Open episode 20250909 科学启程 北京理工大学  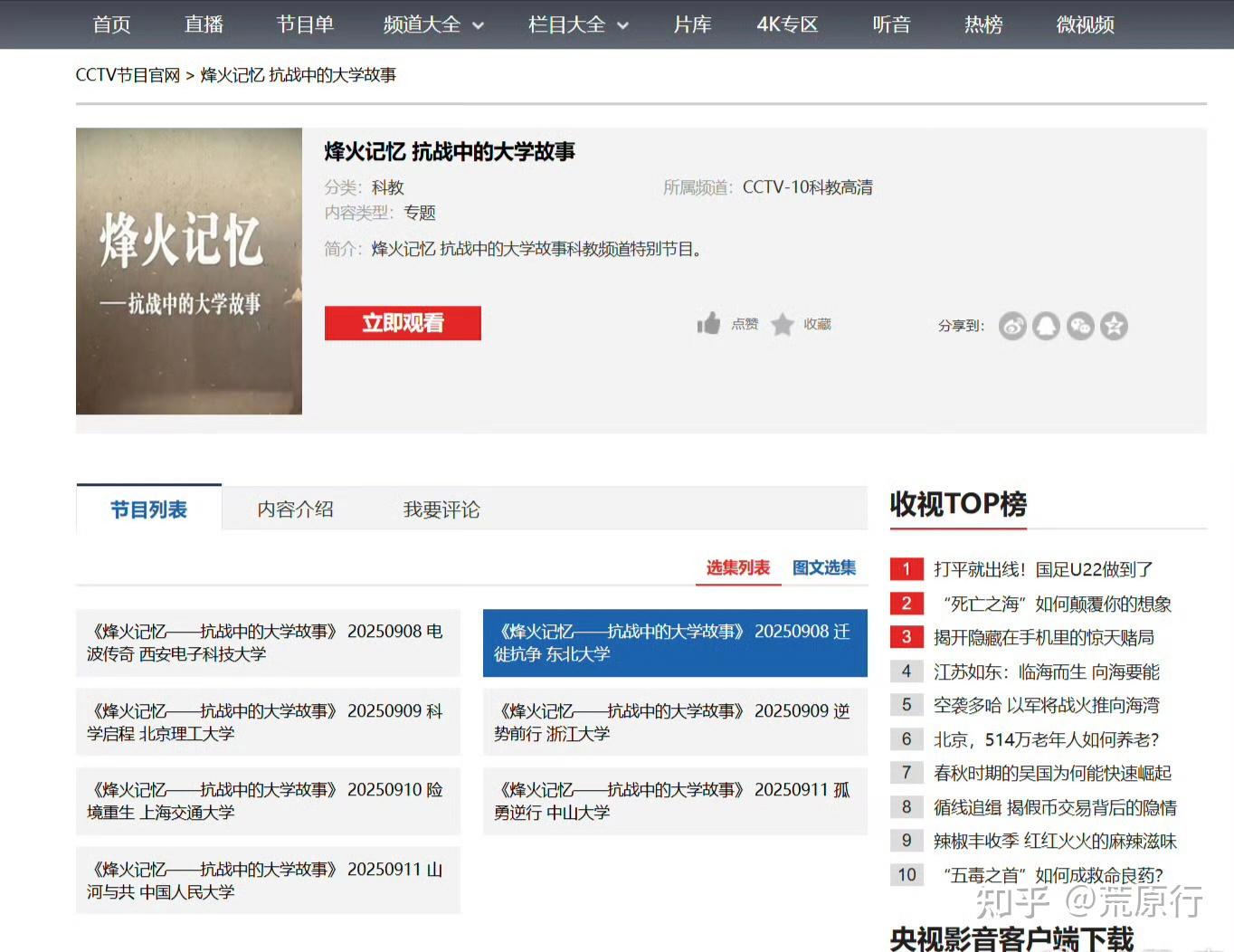tap(268, 722)
